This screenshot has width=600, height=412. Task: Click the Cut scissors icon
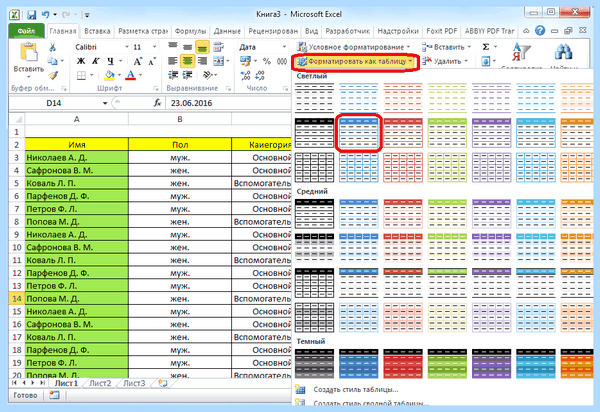click(x=52, y=47)
